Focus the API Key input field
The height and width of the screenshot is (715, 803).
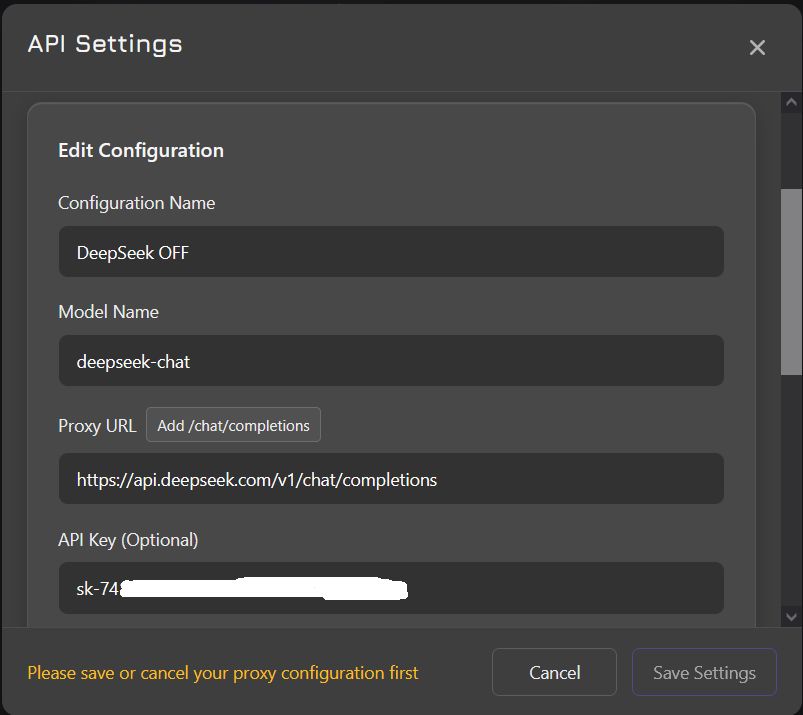click(x=560, y=588)
